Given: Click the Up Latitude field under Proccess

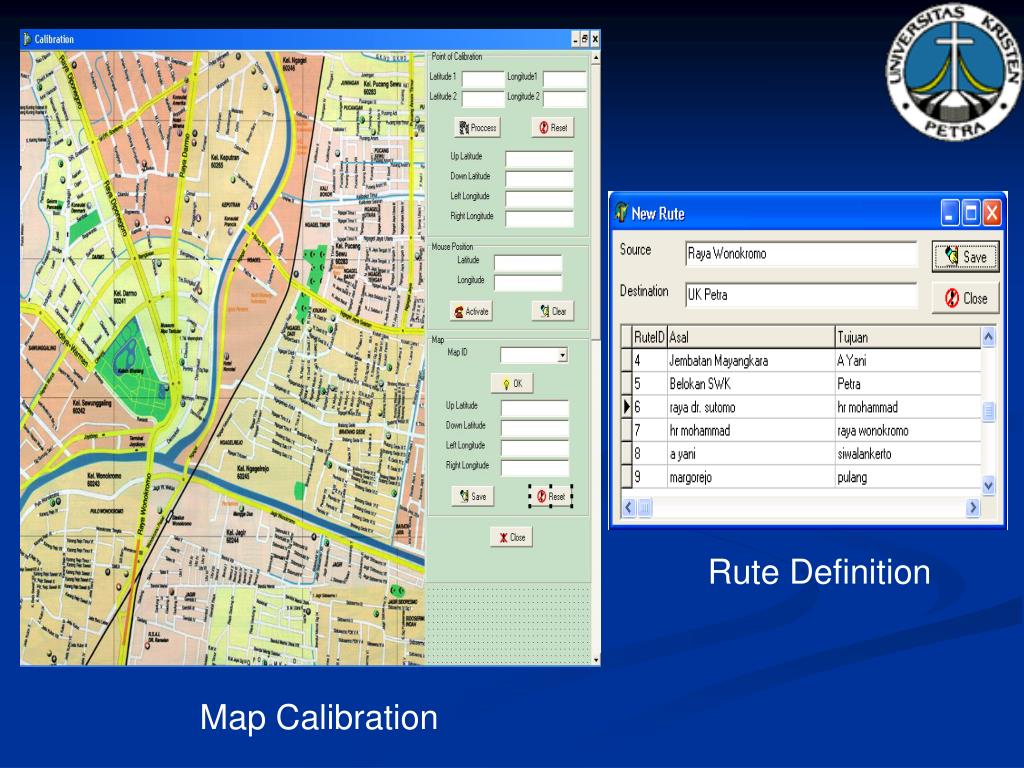Looking at the screenshot, I should click(x=540, y=156).
